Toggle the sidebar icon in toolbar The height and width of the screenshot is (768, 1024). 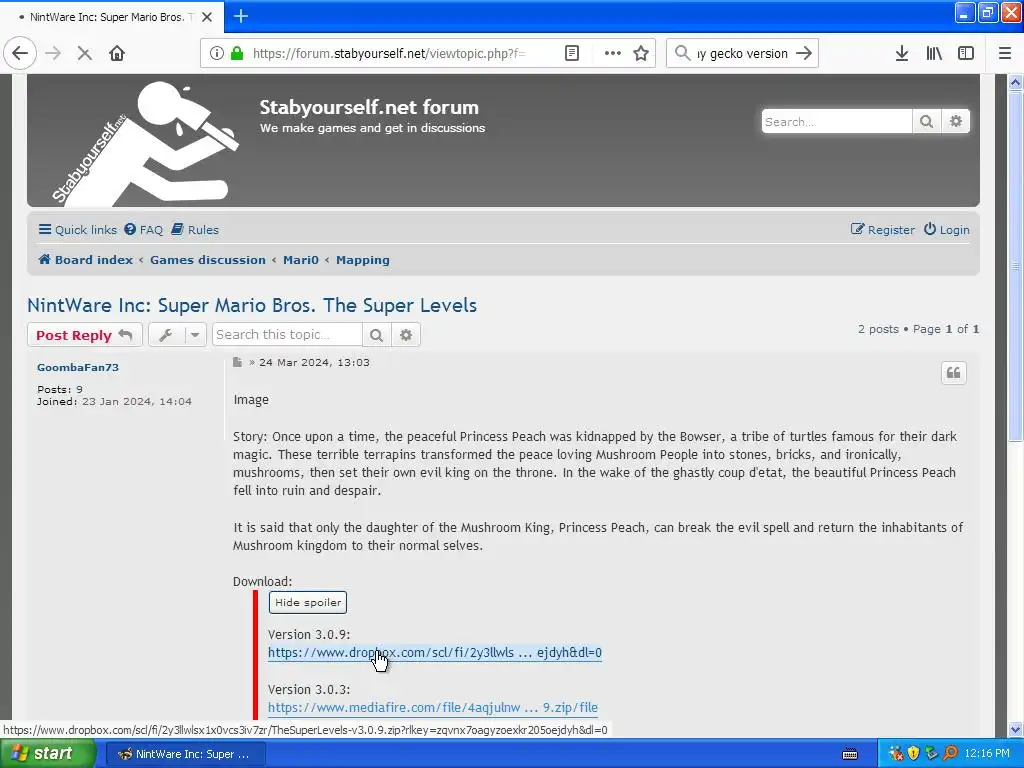click(966, 54)
